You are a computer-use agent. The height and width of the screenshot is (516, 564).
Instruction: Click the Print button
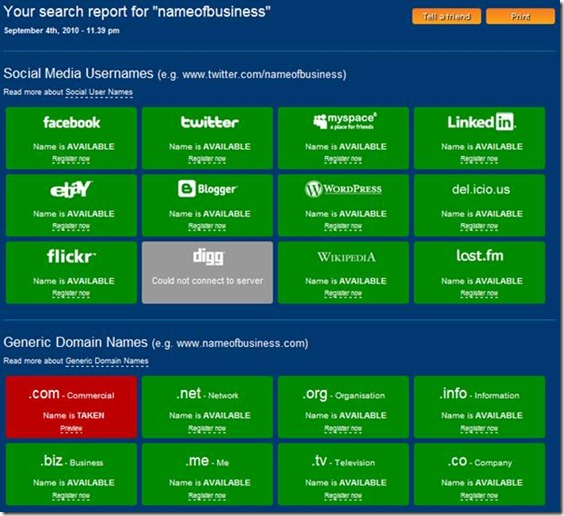520,17
